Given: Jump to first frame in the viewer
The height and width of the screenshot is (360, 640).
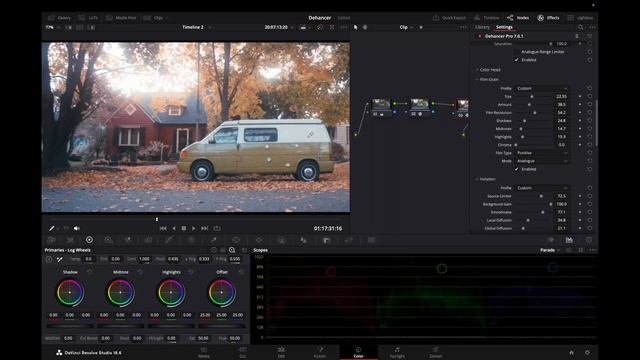Looking at the screenshot, I should [x=163, y=228].
